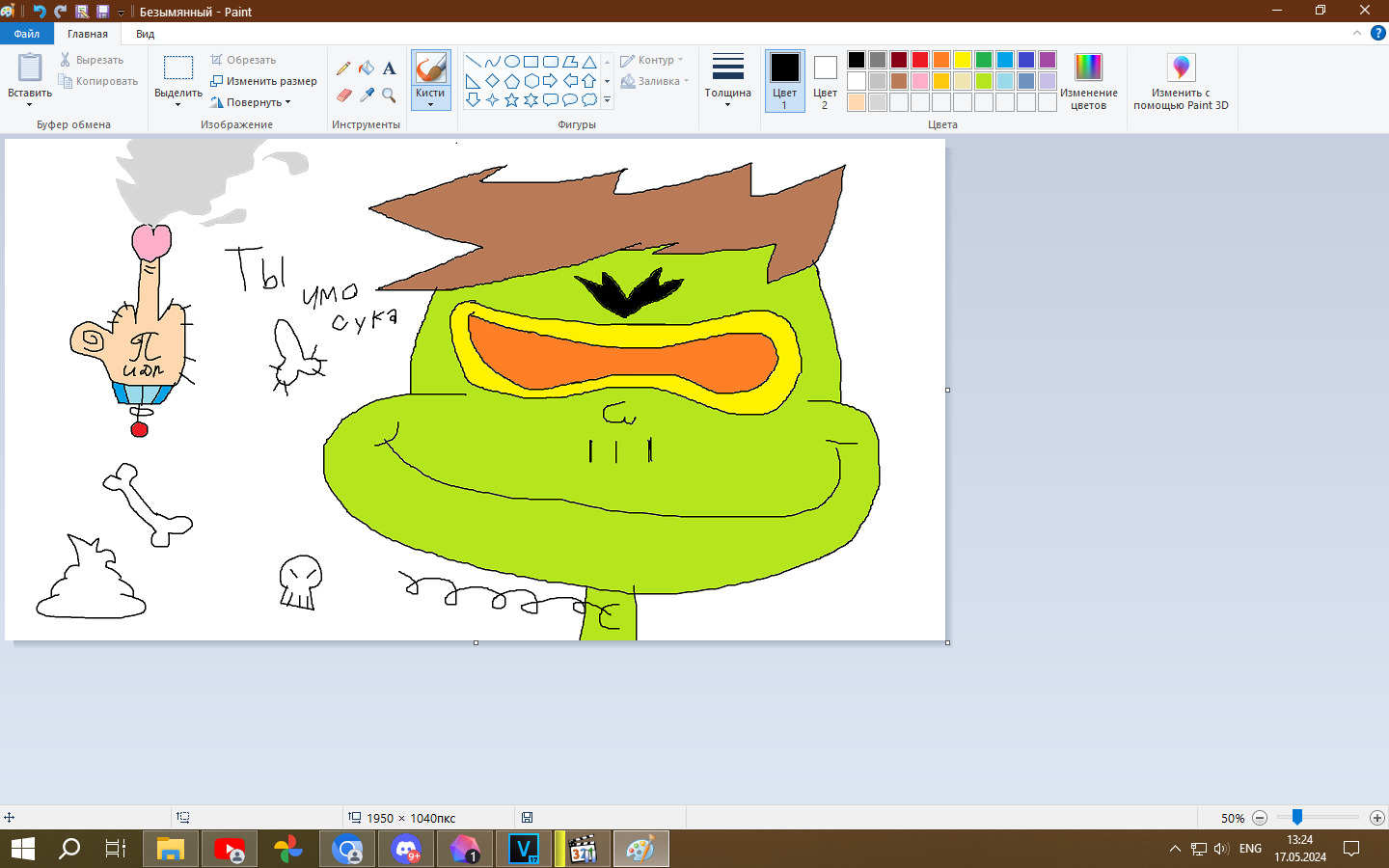Activate Color 1 (Цвет 1) selector
The width and height of the screenshot is (1389, 868).
click(784, 81)
